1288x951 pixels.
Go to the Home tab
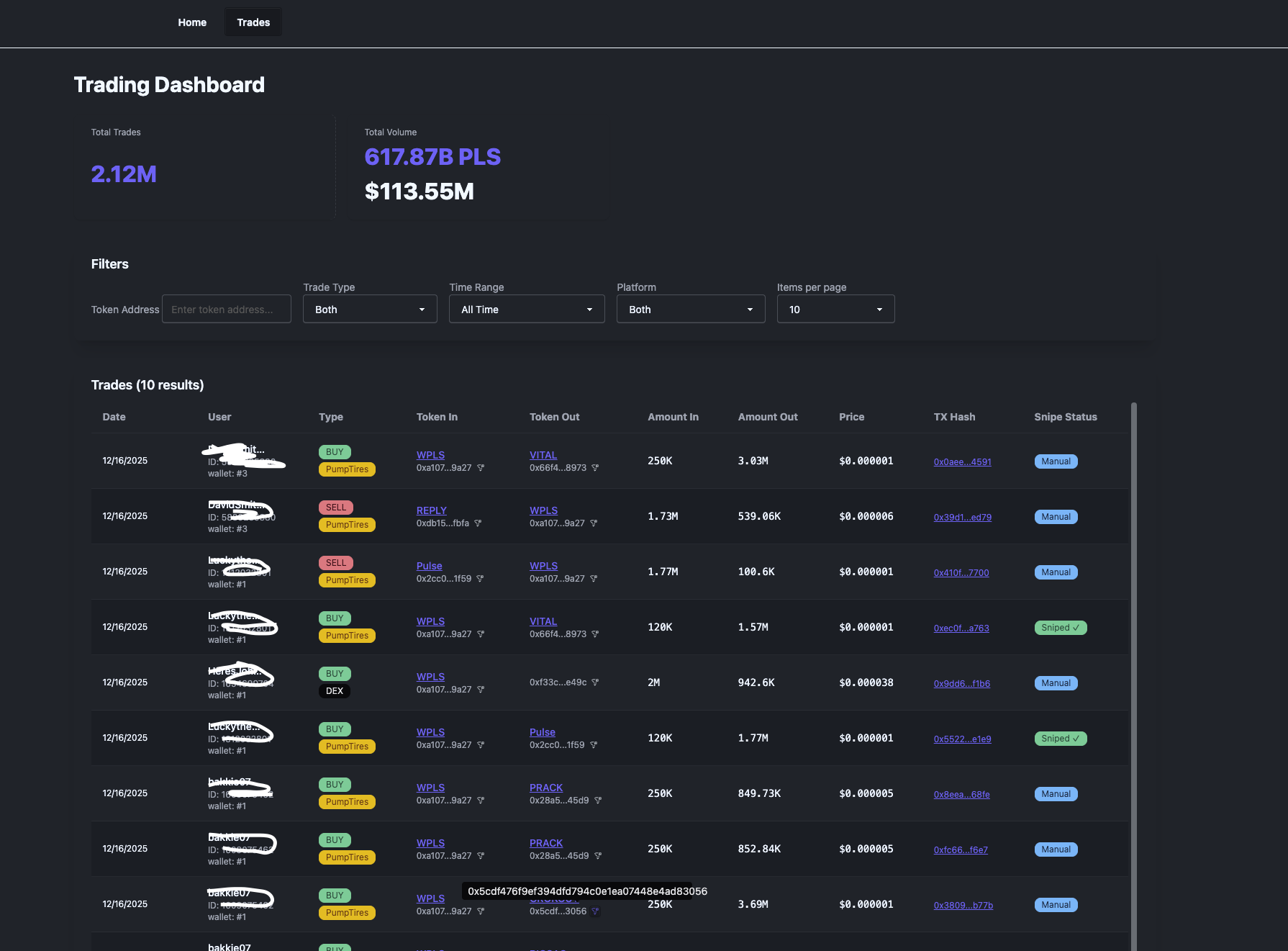click(x=192, y=22)
